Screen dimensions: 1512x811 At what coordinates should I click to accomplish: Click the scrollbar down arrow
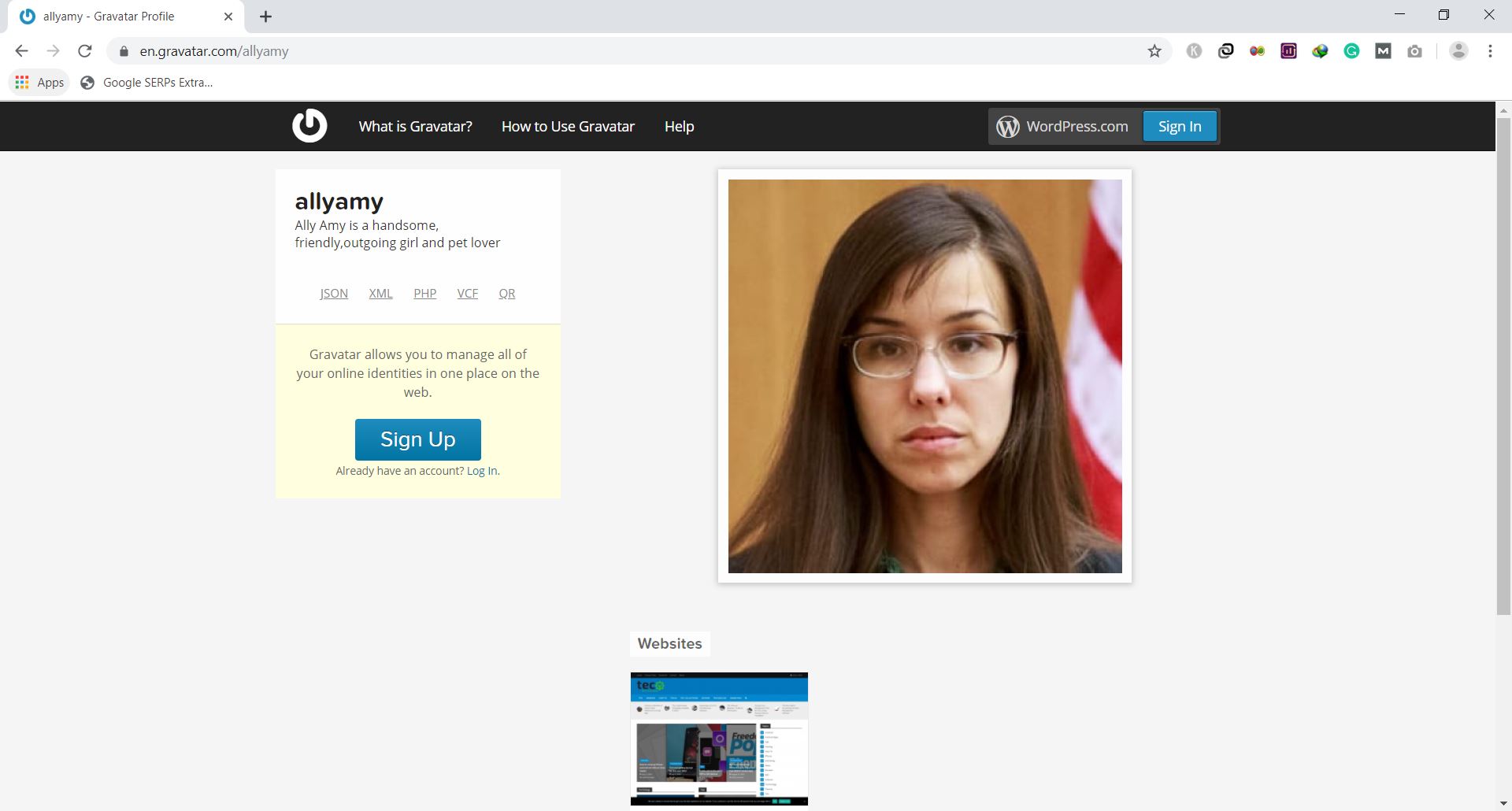tap(1503, 803)
